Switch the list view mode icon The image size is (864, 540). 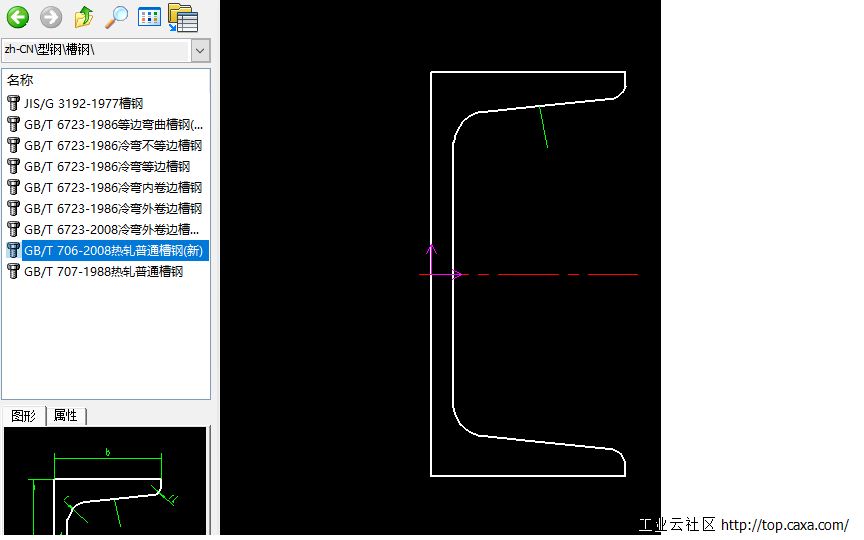[149, 17]
